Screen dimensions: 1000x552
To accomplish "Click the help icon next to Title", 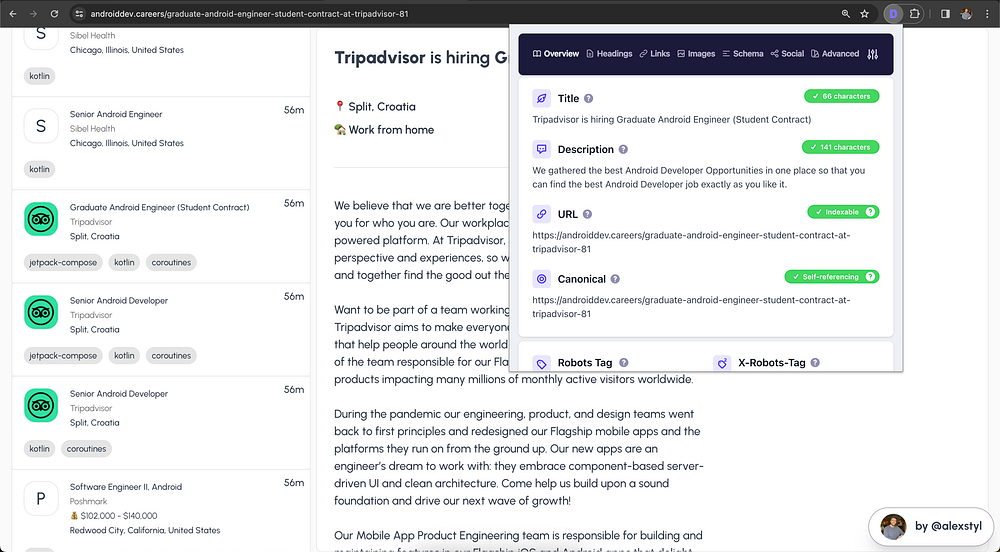I will tap(589, 99).
